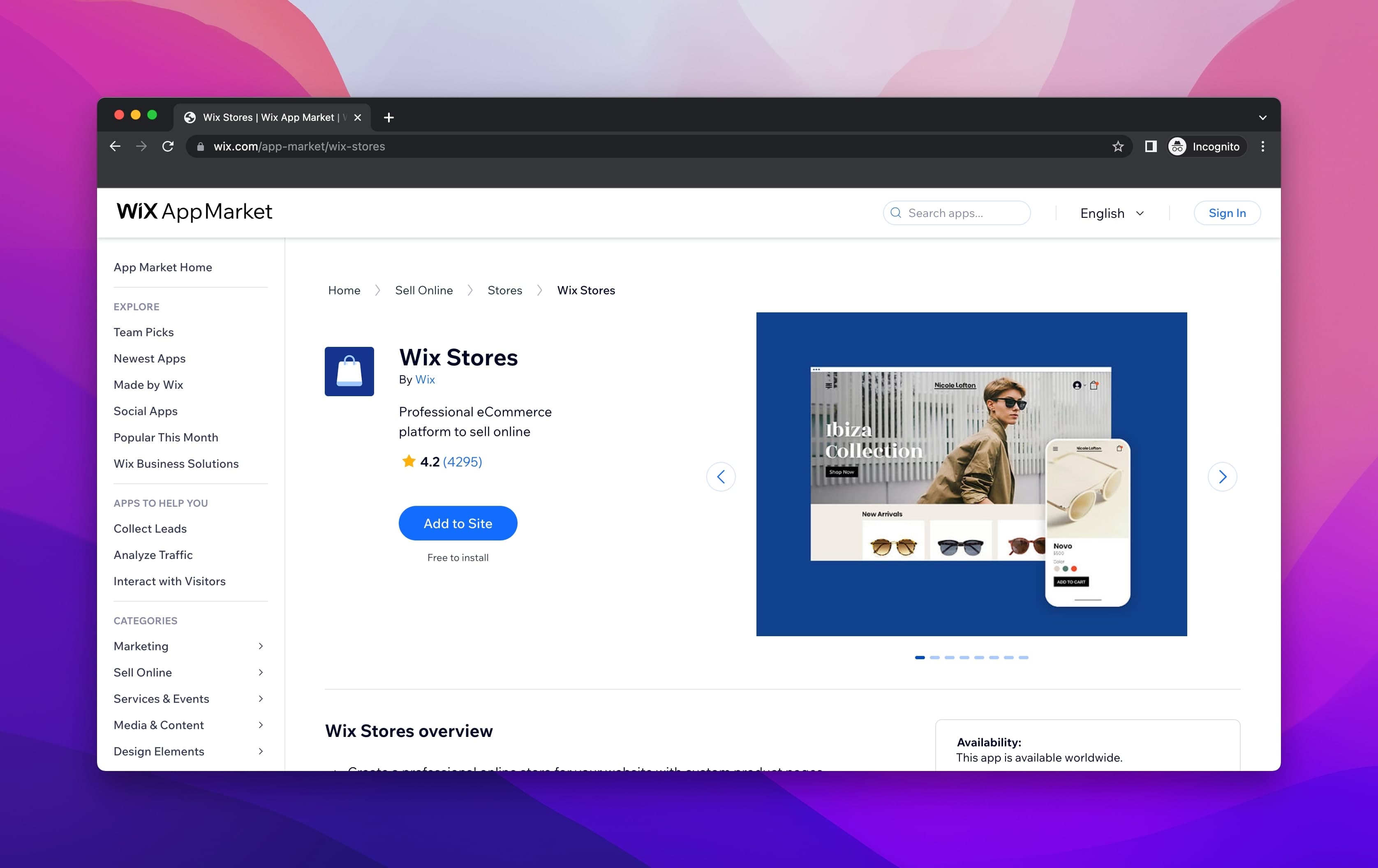Click the bookmark/star icon in browser toolbar
The height and width of the screenshot is (868, 1378).
[1118, 146]
